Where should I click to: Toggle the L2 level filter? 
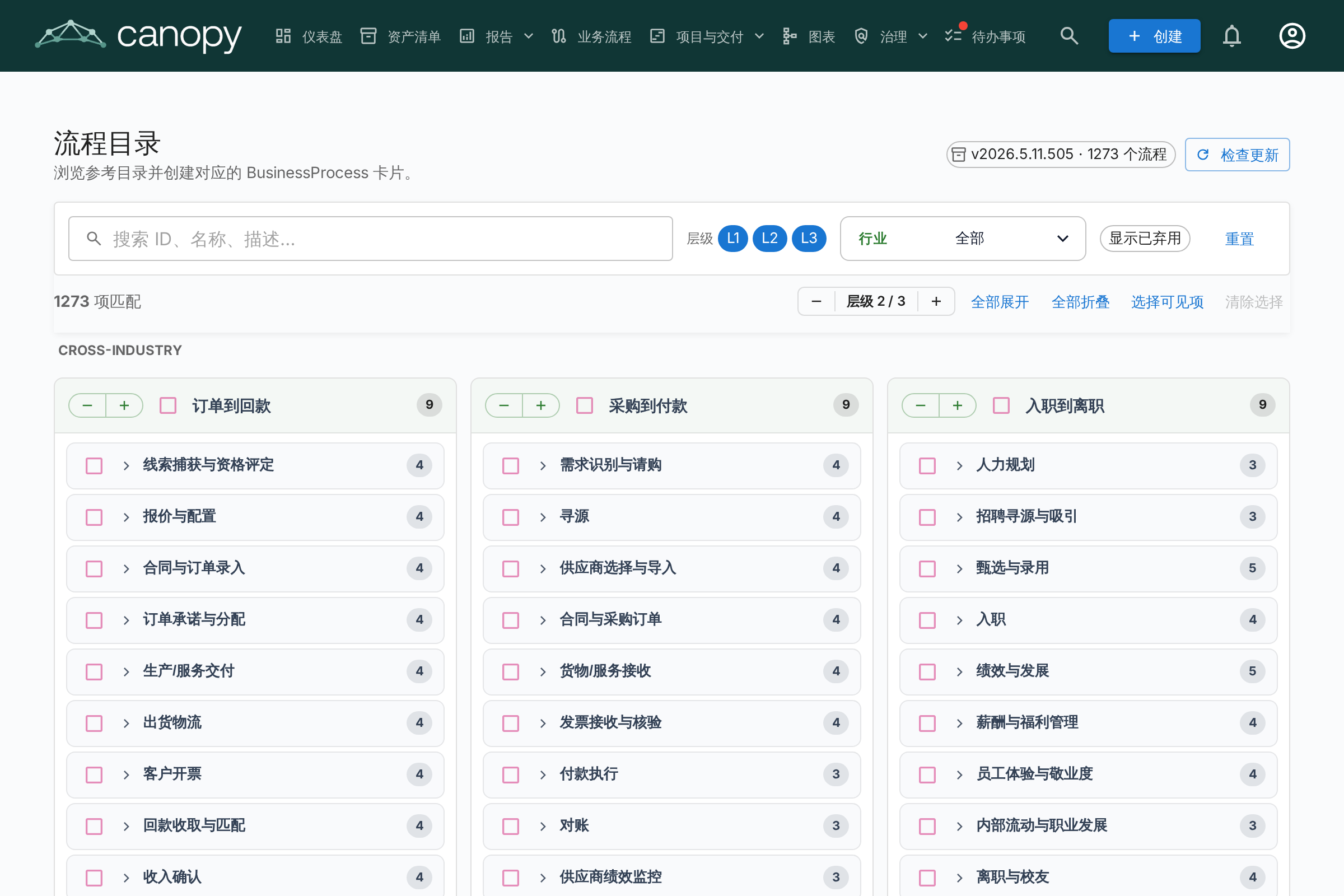coord(769,239)
